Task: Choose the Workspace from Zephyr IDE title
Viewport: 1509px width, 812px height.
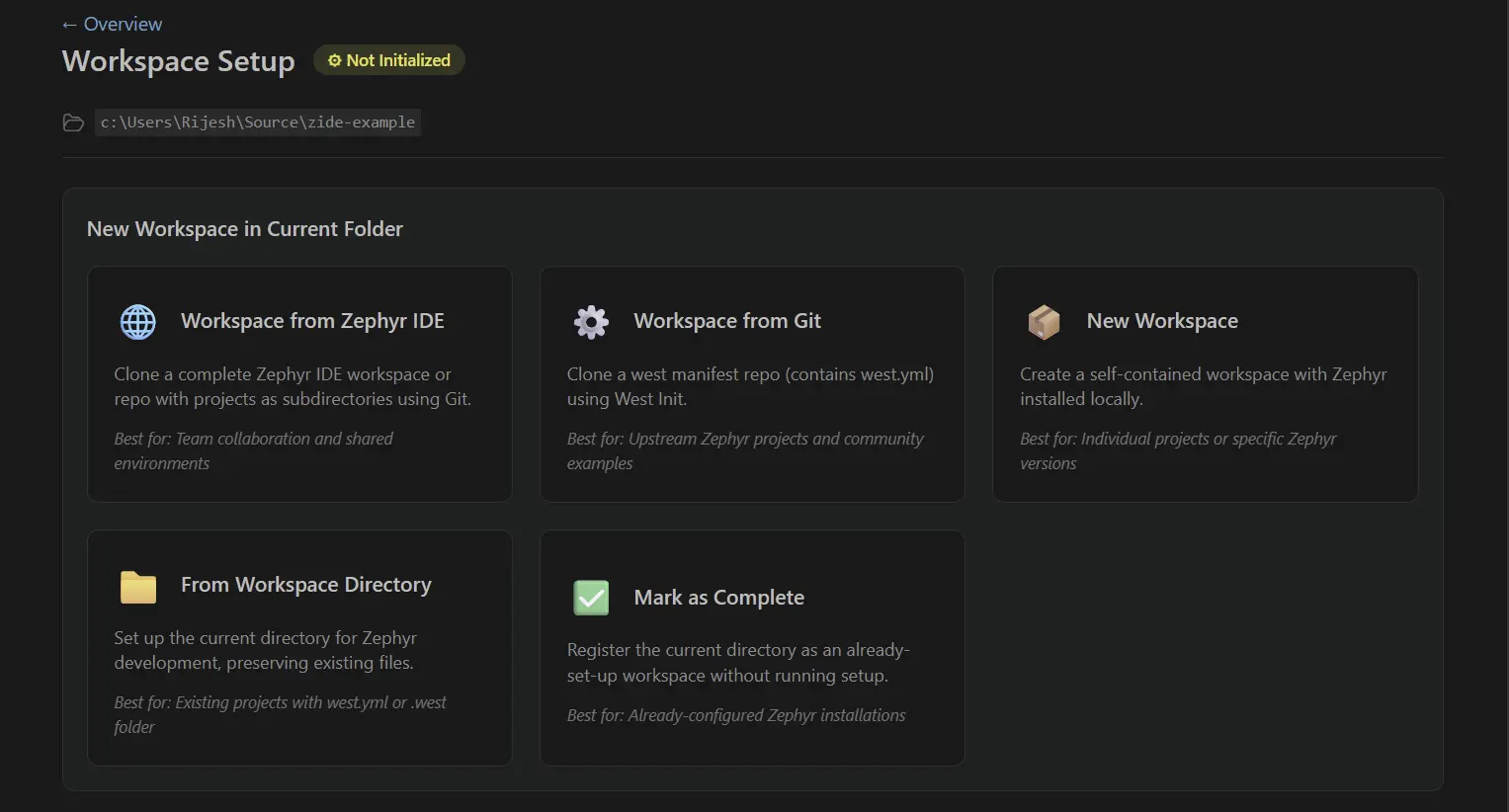Action: pyautogui.click(x=312, y=321)
